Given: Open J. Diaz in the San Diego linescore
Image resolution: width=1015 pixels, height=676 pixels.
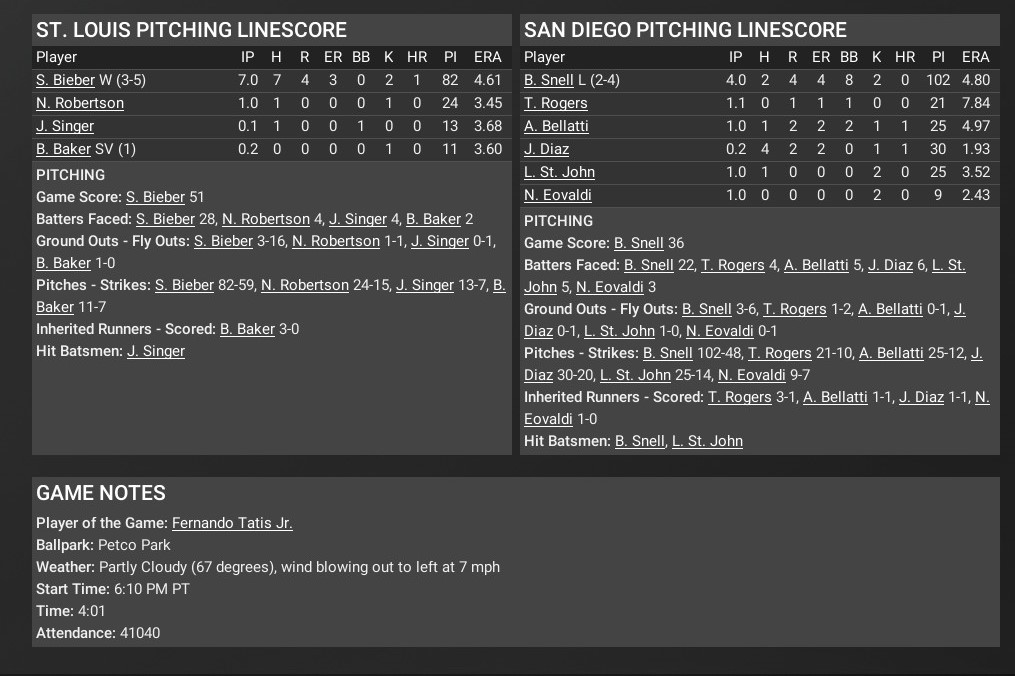Looking at the screenshot, I should (x=546, y=149).
